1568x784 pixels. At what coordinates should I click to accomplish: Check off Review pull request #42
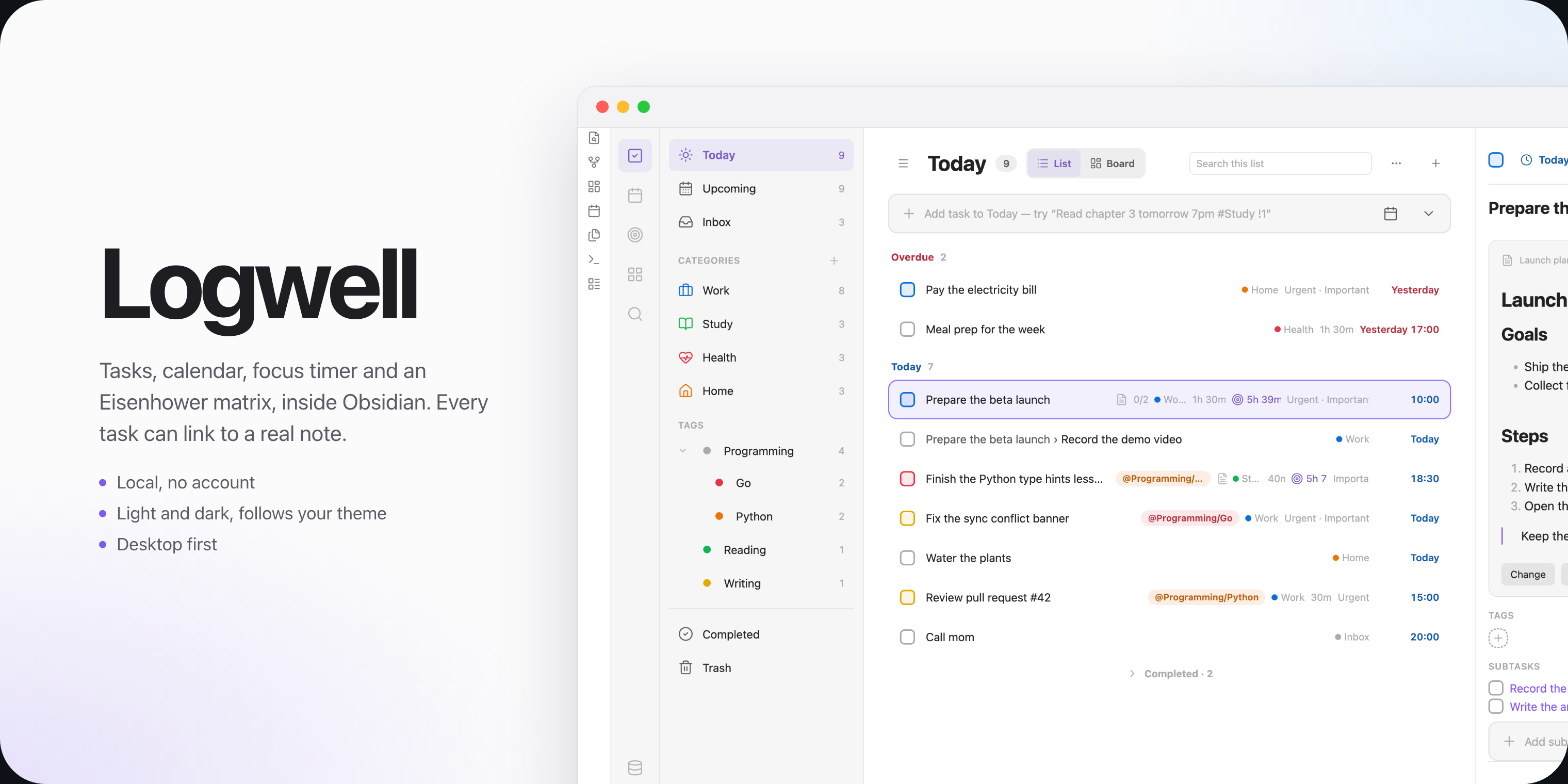point(907,598)
